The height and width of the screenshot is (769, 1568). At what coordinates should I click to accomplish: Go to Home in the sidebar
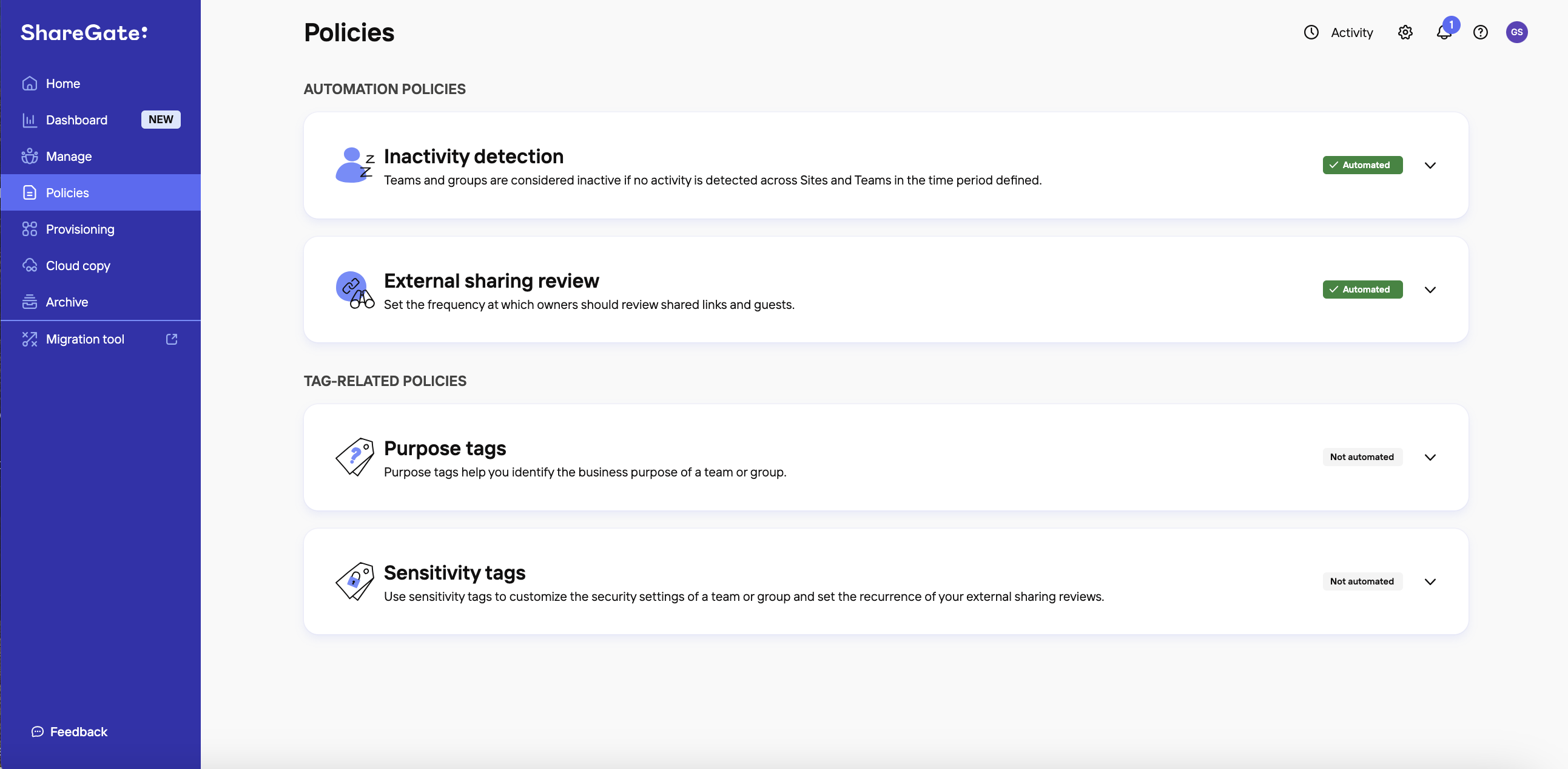click(x=101, y=83)
